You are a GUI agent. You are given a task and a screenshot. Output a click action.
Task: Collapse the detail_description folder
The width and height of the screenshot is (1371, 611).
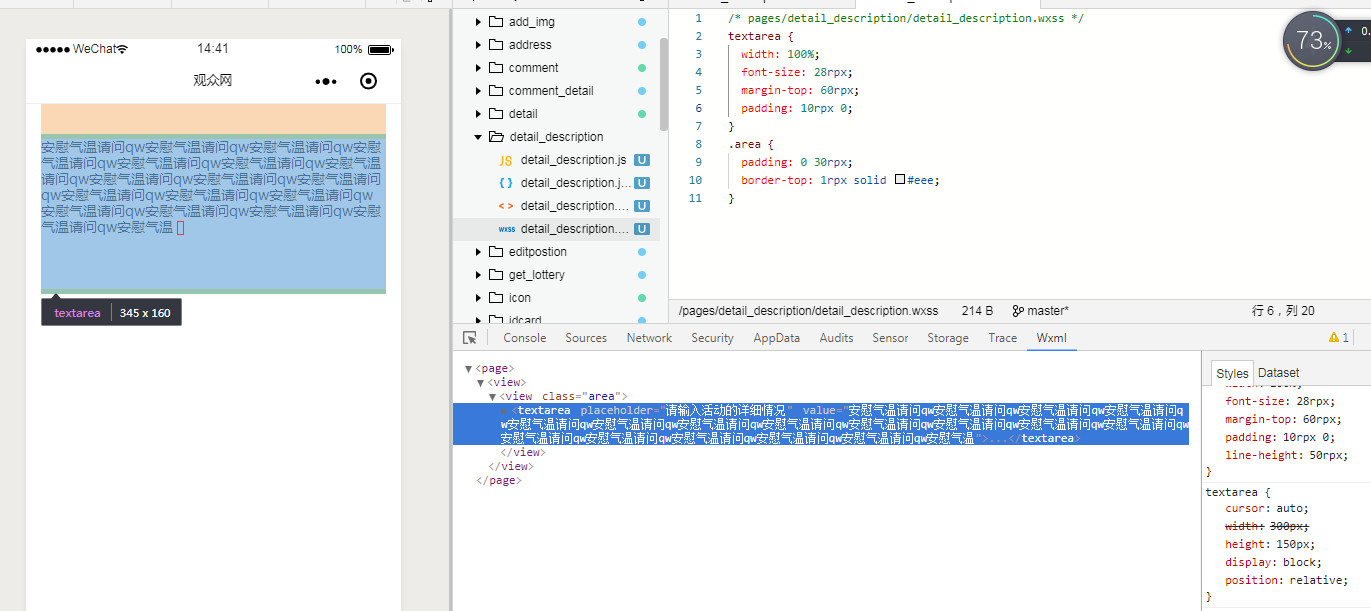[478, 137]
